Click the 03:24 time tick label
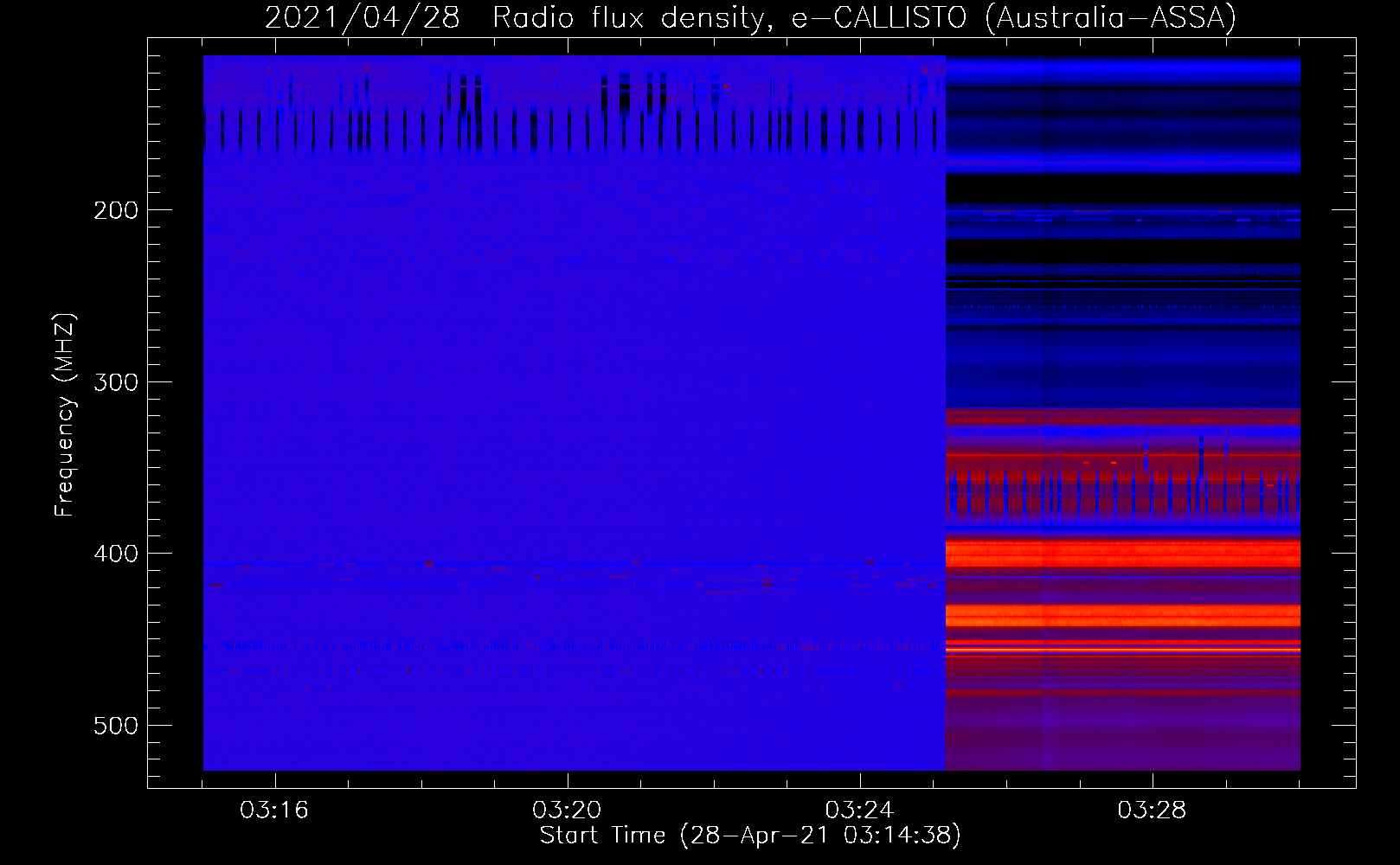1400x865 pixels. (859, 811)
